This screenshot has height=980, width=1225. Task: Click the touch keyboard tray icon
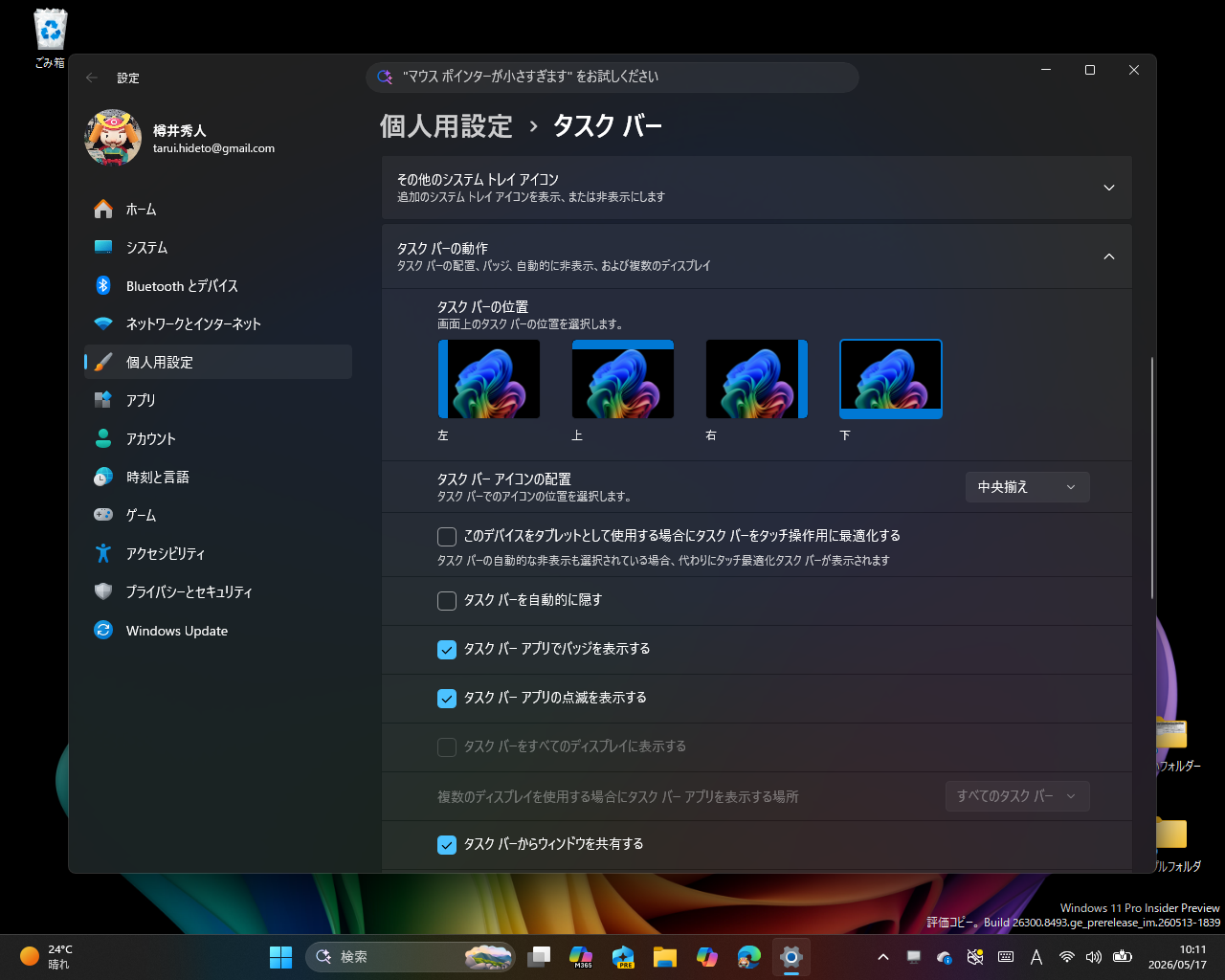(x=1006, y=956)
